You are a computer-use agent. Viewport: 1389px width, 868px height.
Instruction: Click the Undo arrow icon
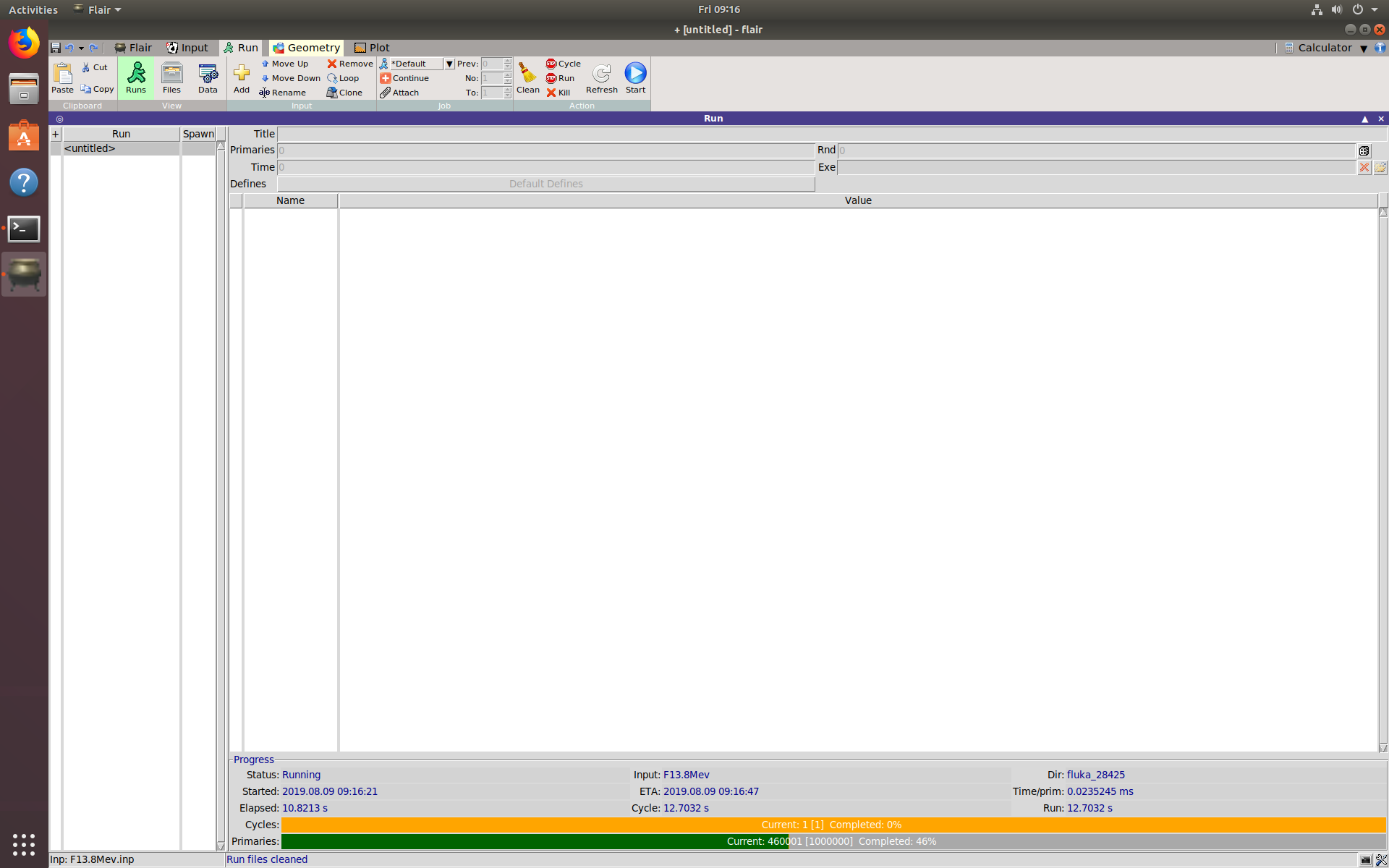(69, 48)
